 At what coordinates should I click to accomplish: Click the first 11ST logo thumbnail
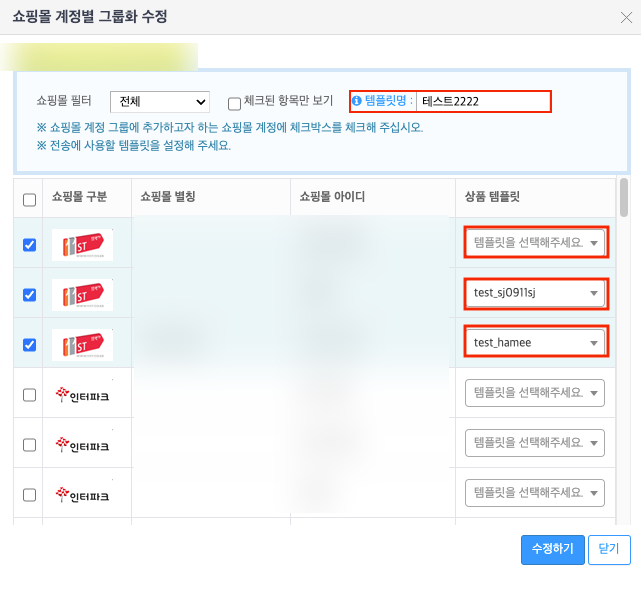pyautogui.click(x=83, y=245)
